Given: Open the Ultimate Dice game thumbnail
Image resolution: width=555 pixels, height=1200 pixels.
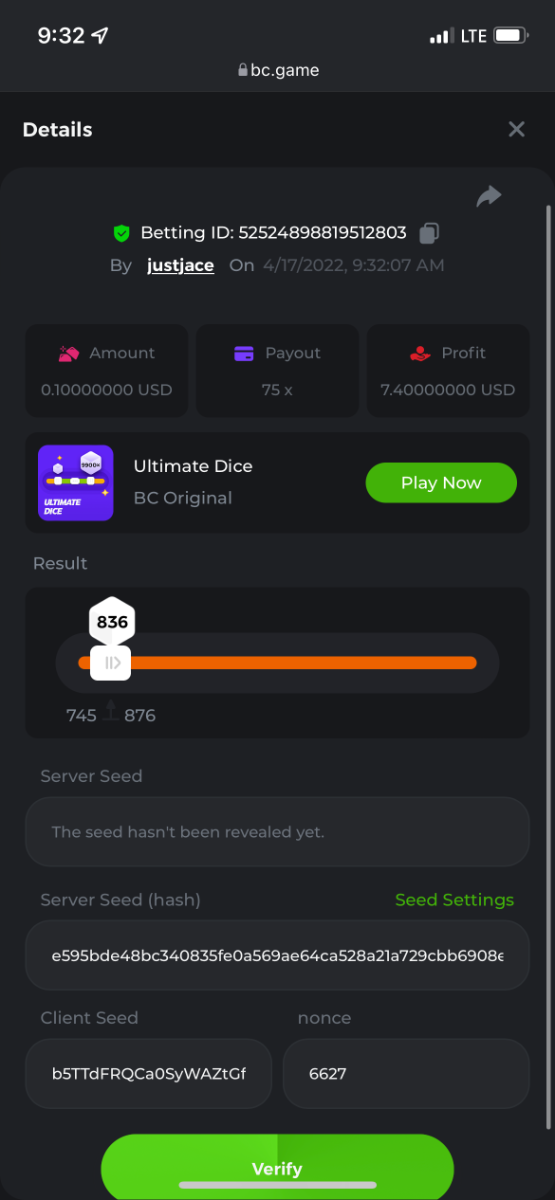Looking at the screenshot, I should click(76, 483).
